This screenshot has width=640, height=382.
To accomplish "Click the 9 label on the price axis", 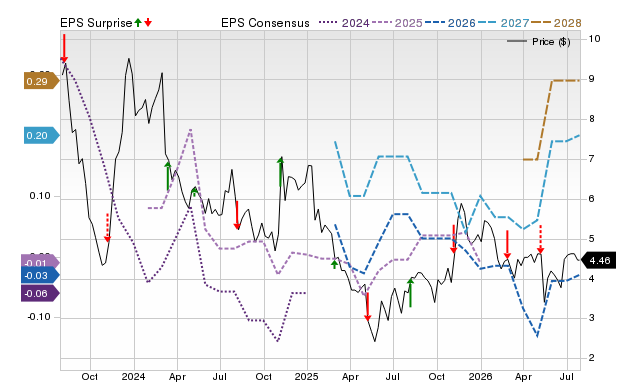I will click(x=591, y=79).
